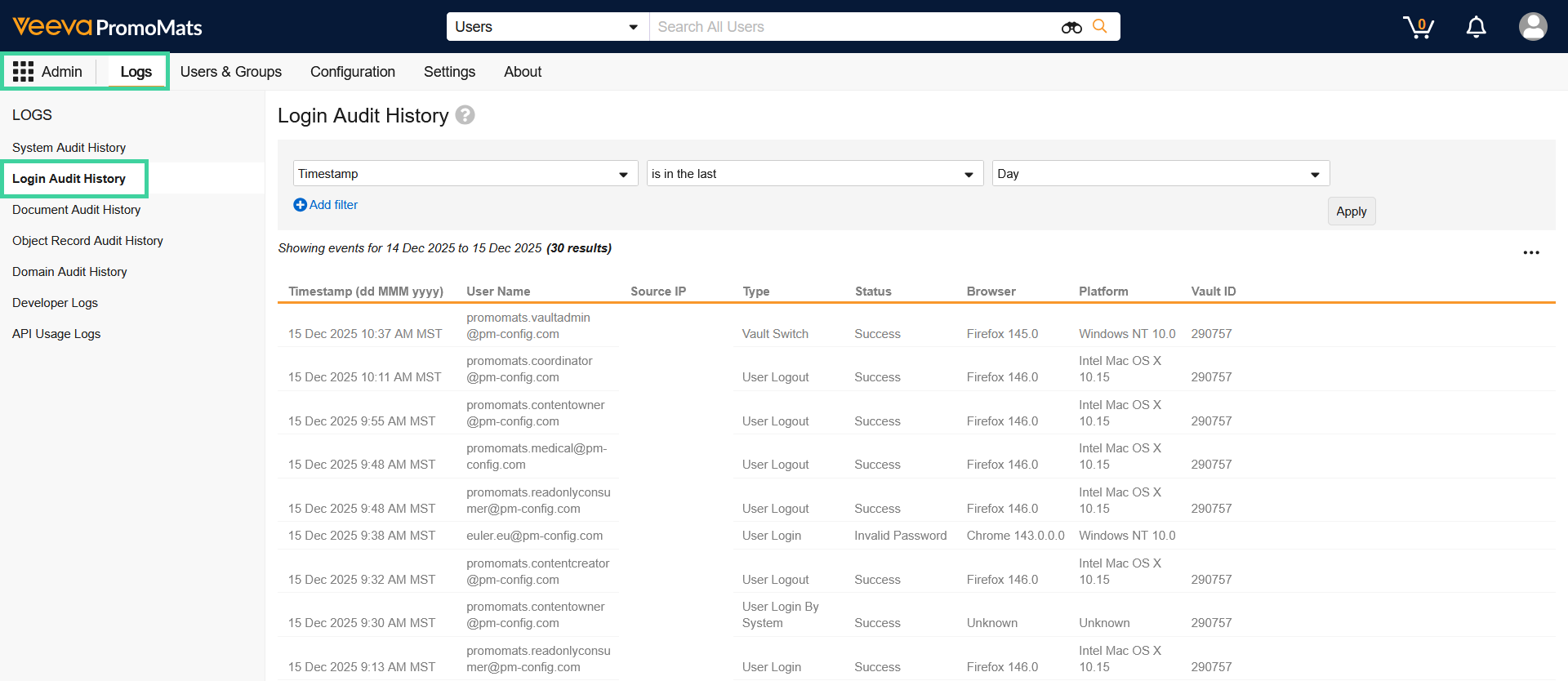The width and height of the screenshot is (1568, 681).
Task: Click the Chrome 143.0.0.0 browser cell
Action: (x=1015, y=536)
